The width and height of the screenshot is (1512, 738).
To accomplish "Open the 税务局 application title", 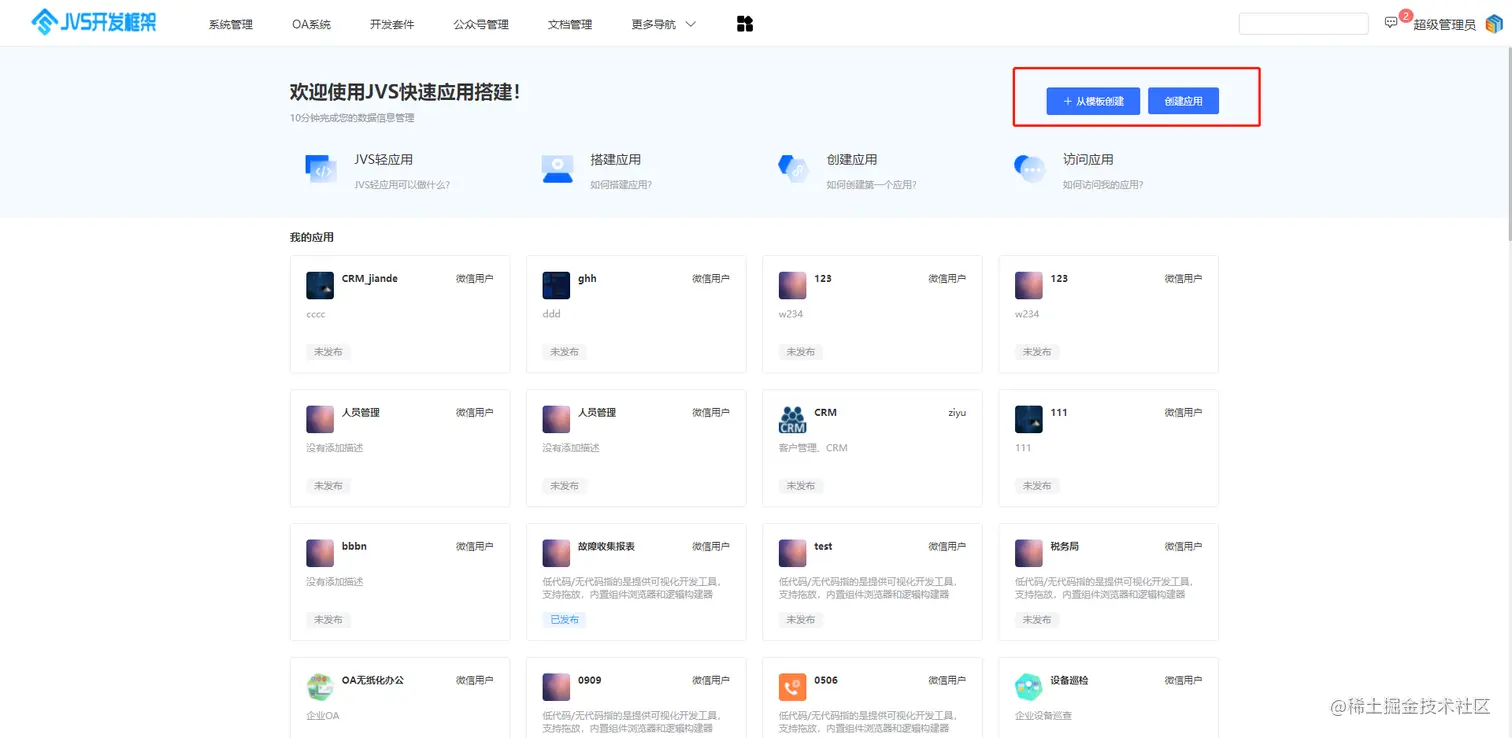I will 1064,546.
